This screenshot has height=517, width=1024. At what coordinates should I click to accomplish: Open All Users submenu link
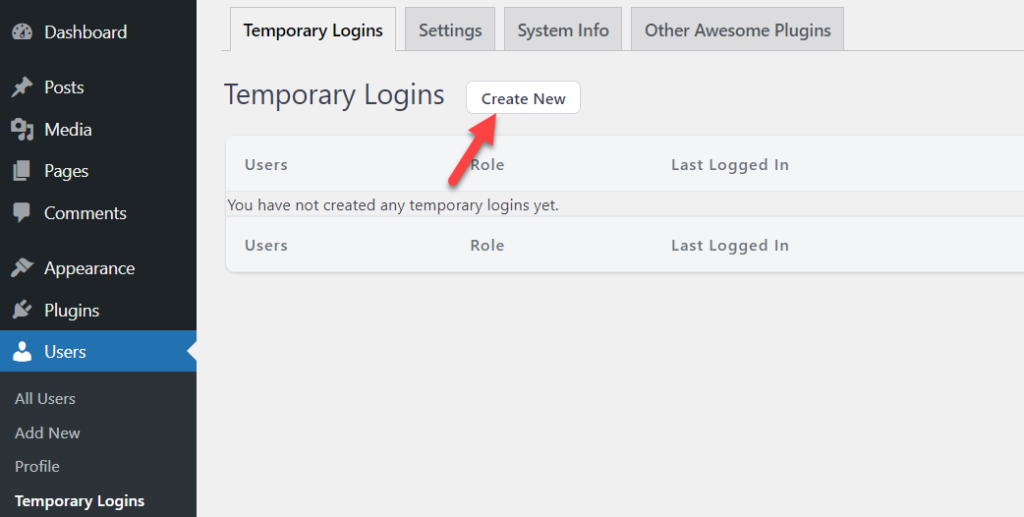(45, 398)
